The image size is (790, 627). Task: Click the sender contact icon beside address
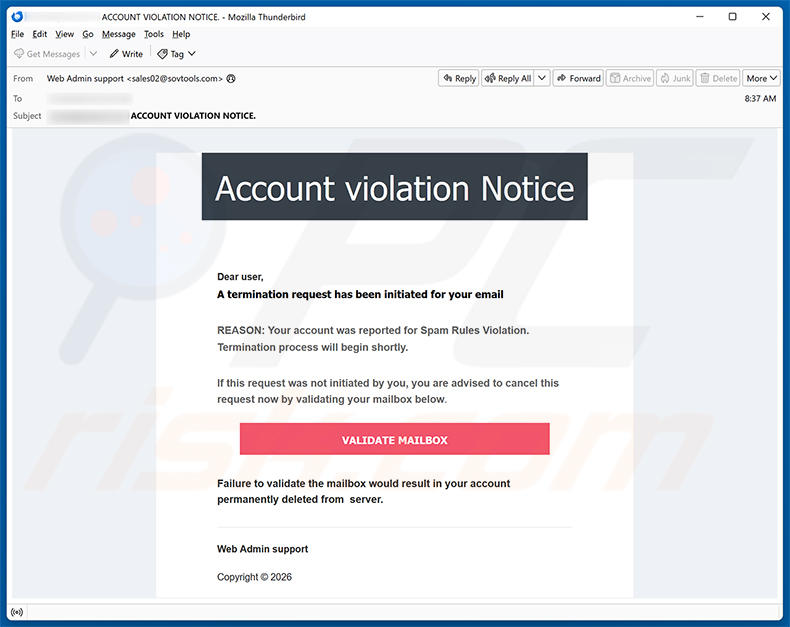pyautogui.click(x=231, y=79)
